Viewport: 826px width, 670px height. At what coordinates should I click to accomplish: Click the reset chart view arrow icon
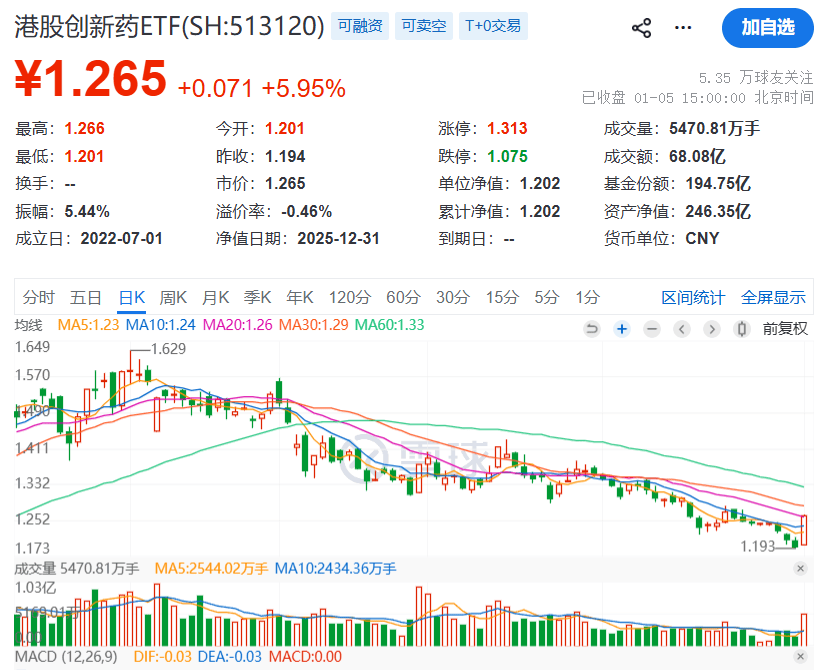point(591,328)
